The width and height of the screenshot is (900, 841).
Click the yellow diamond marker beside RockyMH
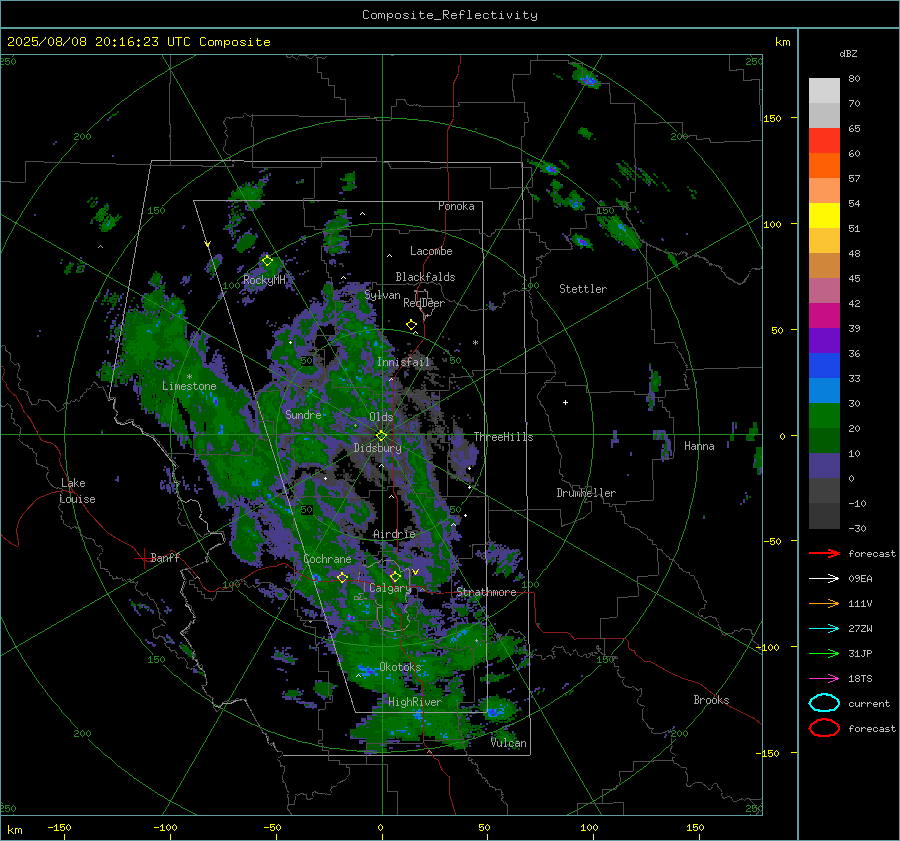click(267, 261)
